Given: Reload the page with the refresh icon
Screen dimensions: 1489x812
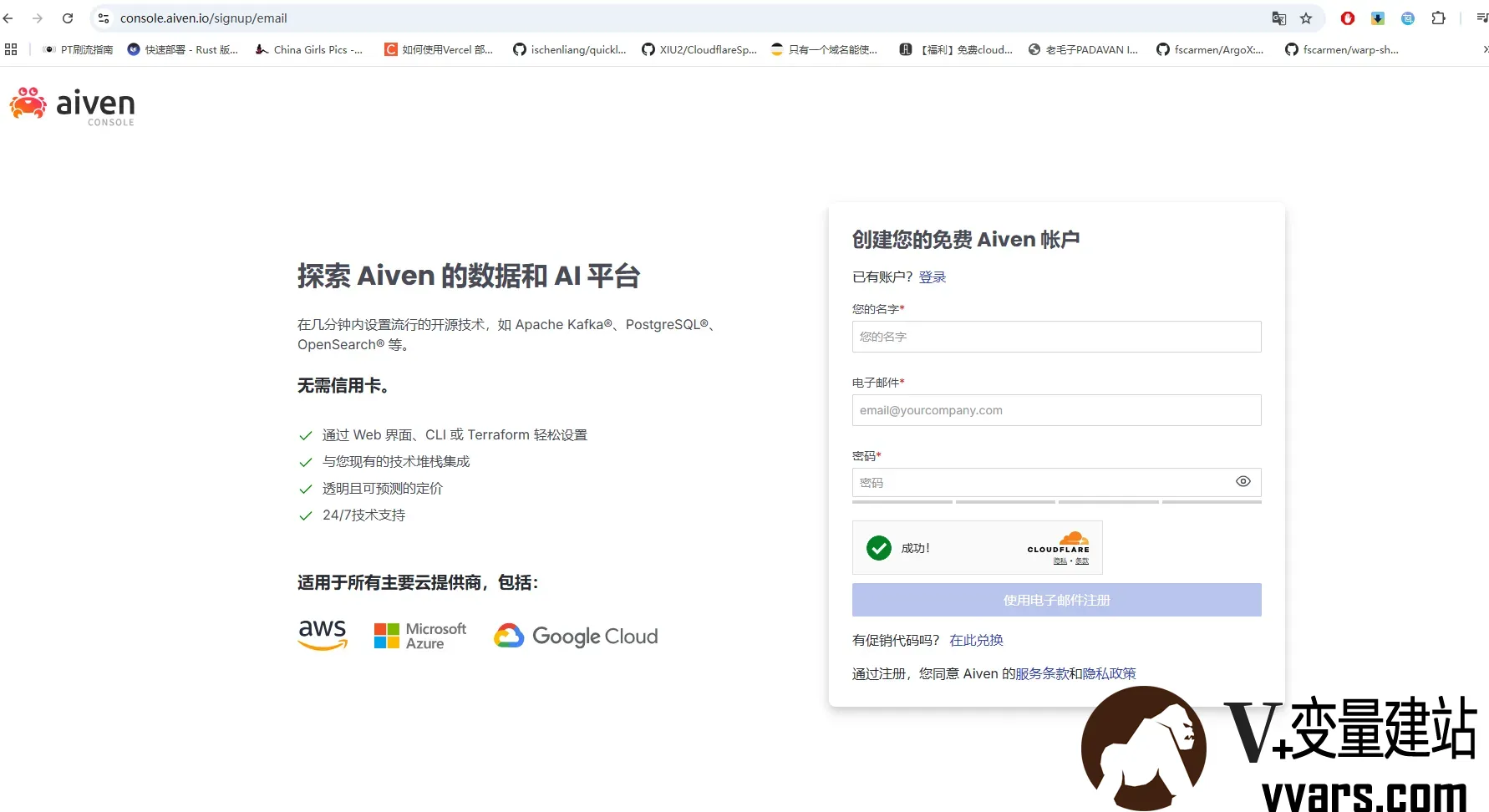Looking at the screenshot, I should [68, 18].
